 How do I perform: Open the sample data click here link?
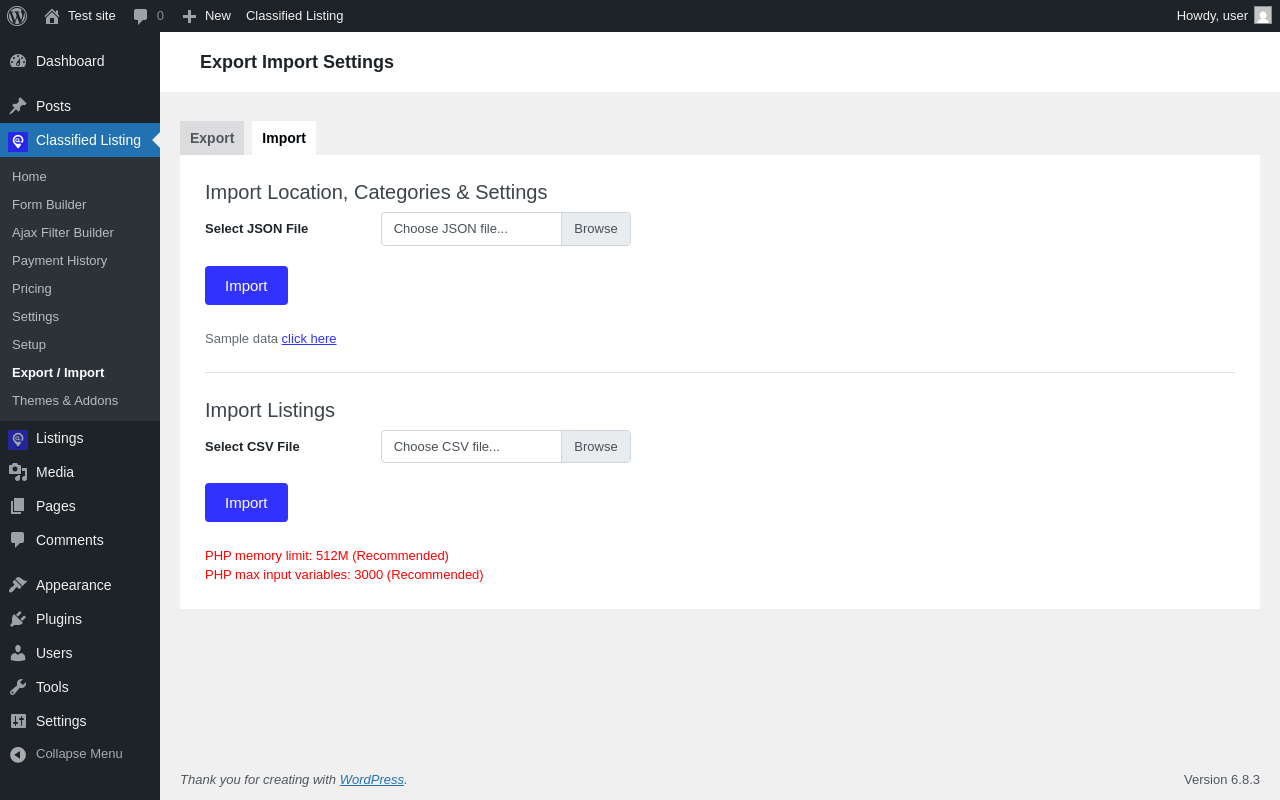coord(309,339)
